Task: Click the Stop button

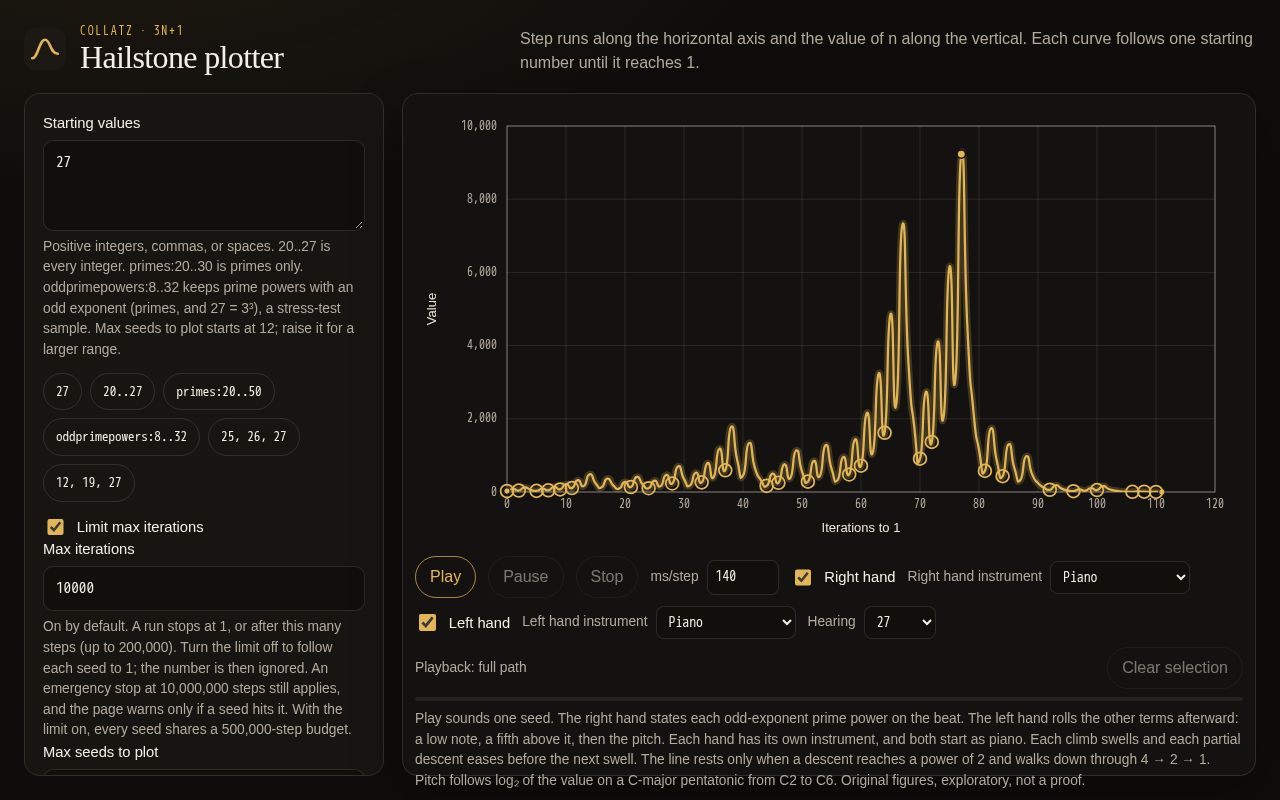Action: [606, 577]
